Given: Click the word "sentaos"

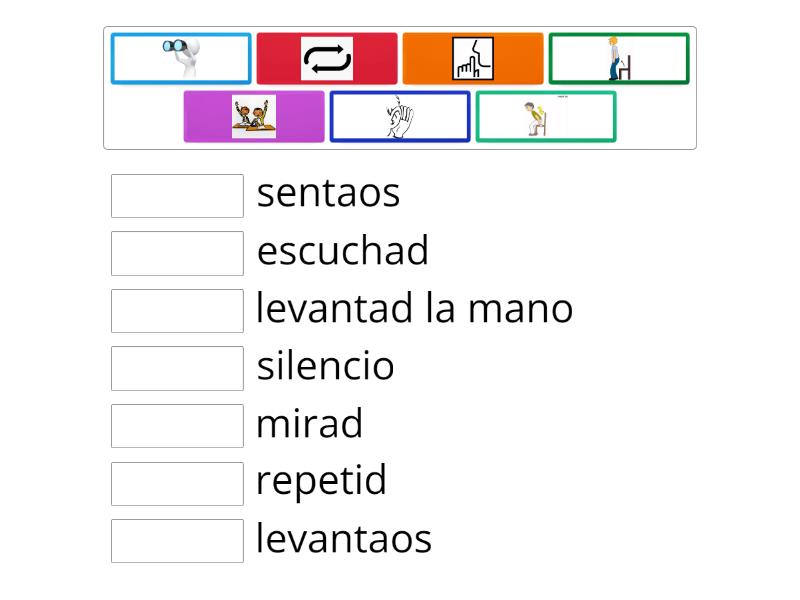Looking at the screenshot, I should (x=328, y=193).
